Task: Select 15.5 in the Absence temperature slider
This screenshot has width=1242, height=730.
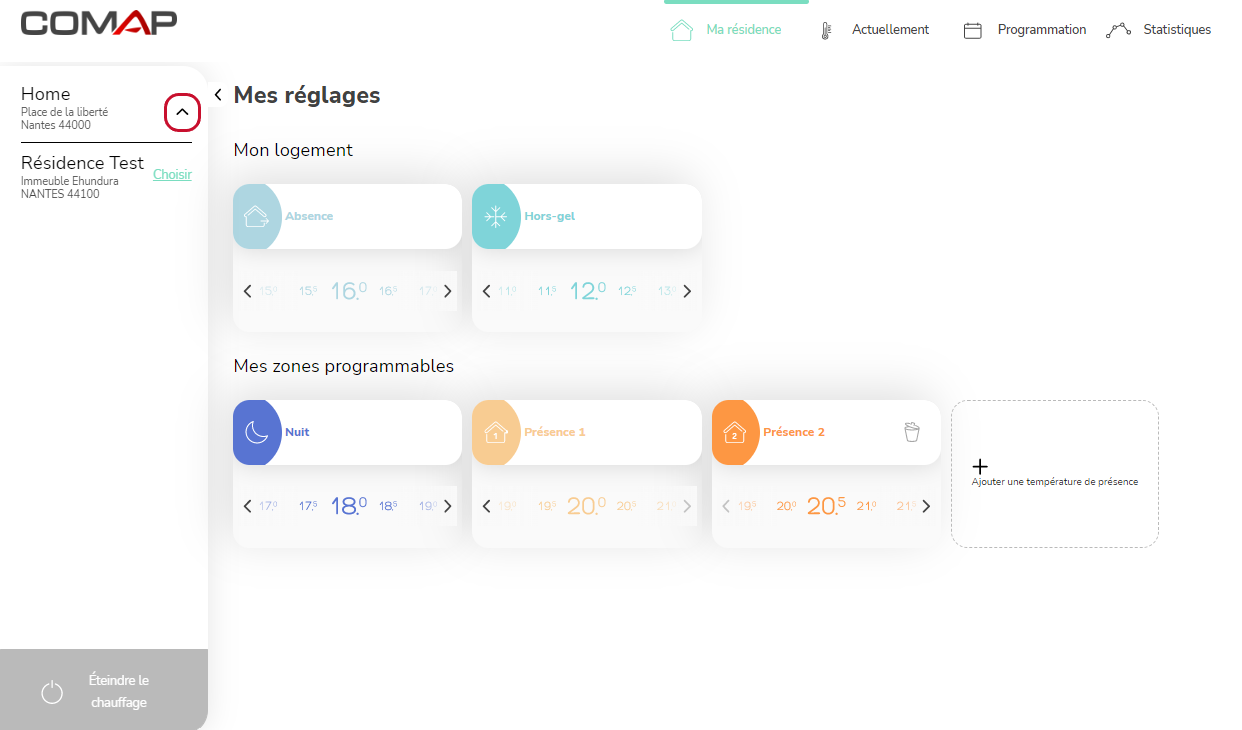Action: pos(308,291)
